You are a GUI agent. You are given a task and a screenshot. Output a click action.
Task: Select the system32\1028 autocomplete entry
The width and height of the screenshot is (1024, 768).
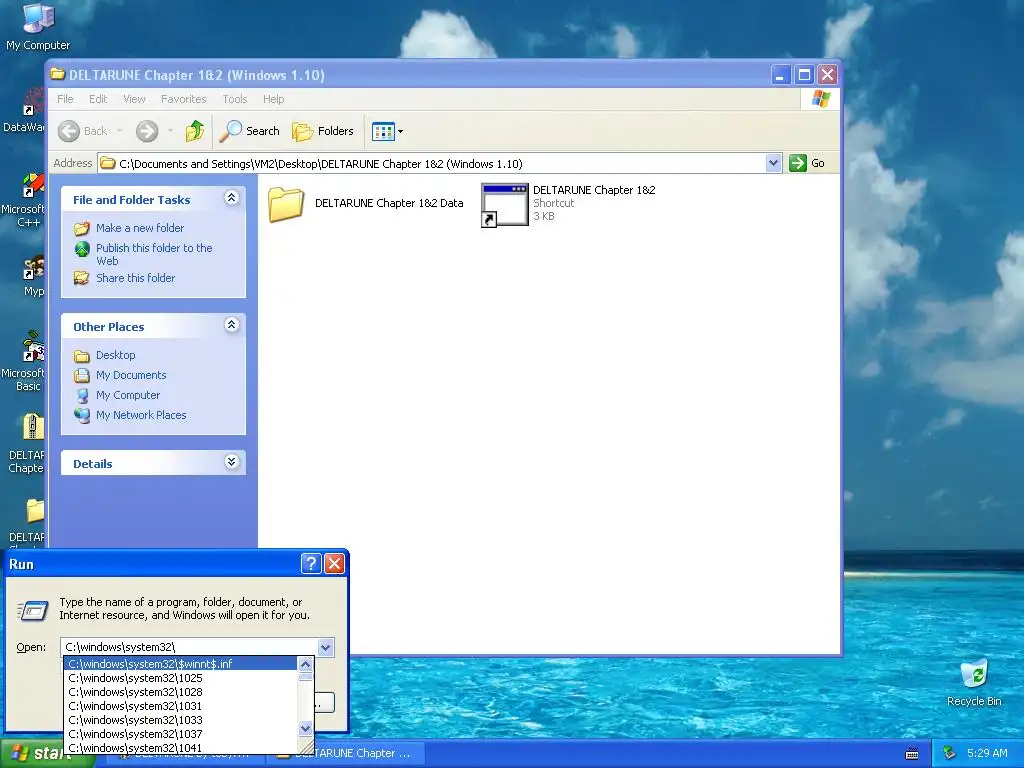(182, 692)
